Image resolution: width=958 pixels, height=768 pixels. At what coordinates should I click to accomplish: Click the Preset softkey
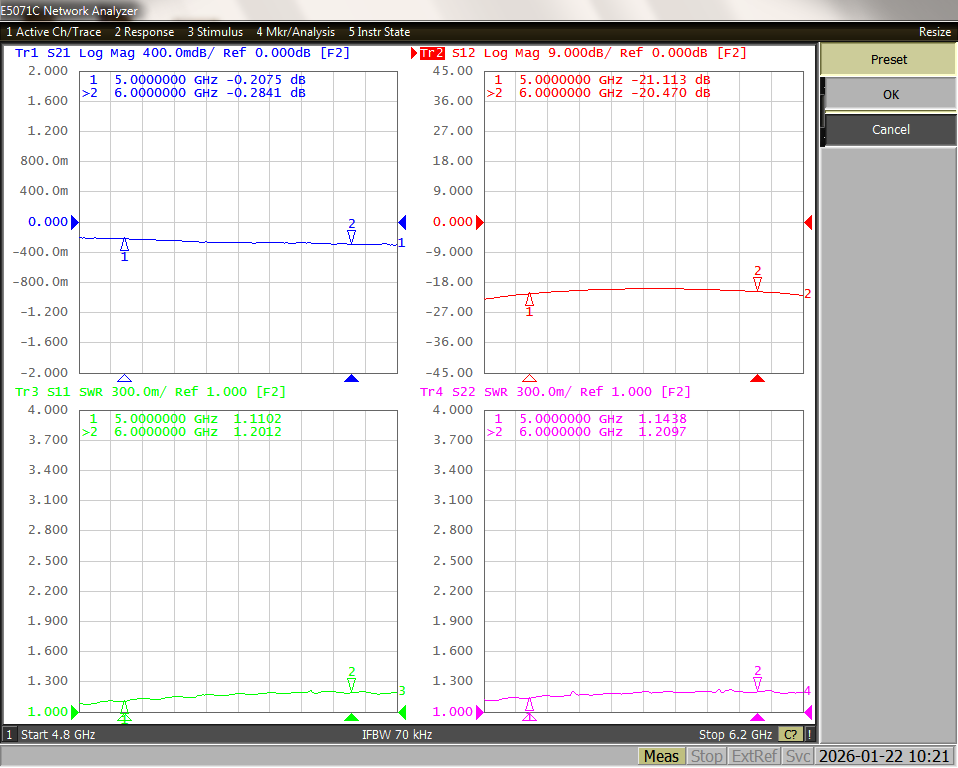[888, 60]
